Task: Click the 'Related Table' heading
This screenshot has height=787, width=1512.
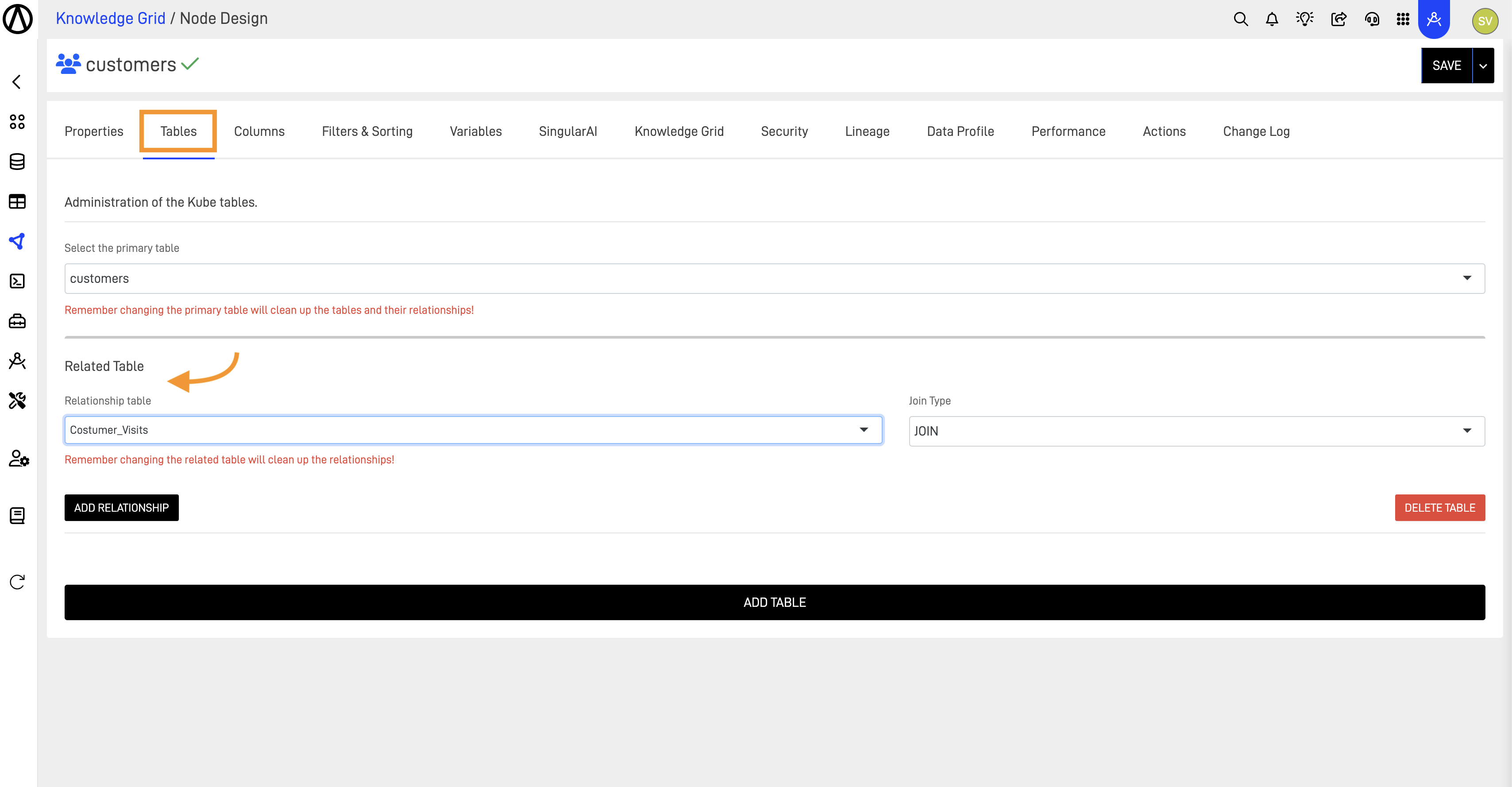Action: (x=104, y=366)
